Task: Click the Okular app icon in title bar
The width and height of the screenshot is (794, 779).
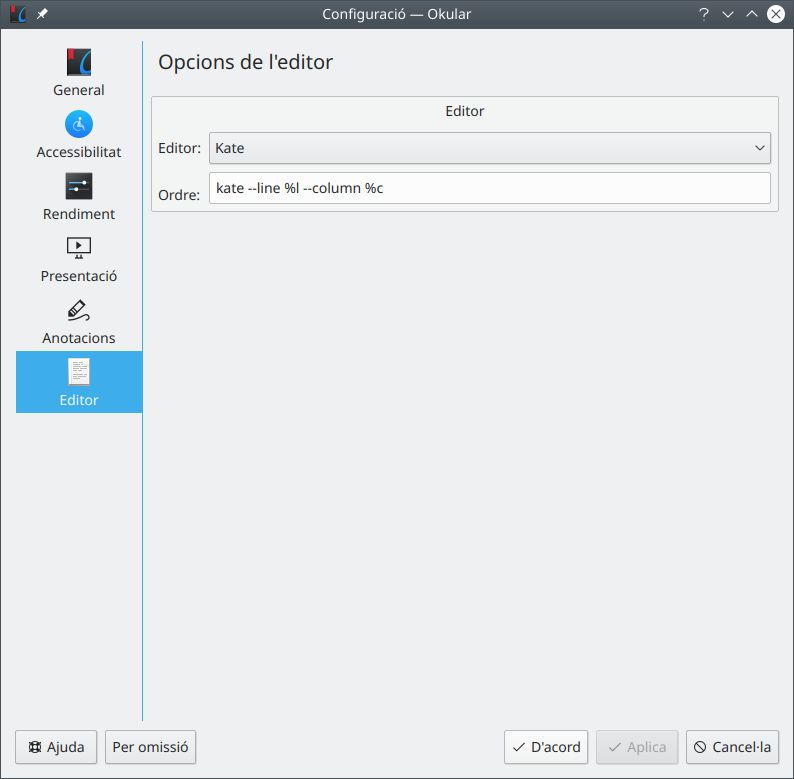Action: (x=17, y=14)
